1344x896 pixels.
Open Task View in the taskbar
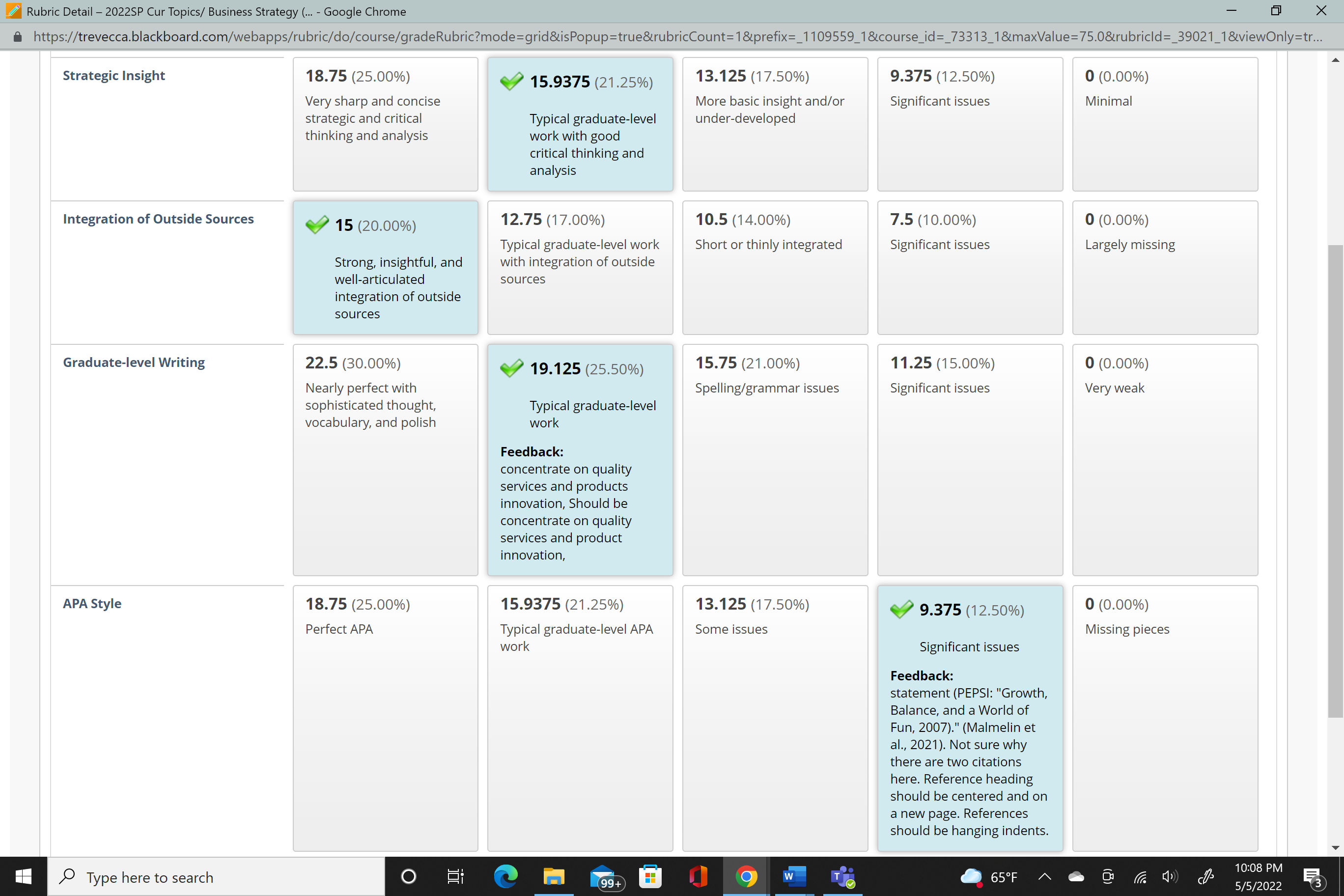[x=455, y=876]
